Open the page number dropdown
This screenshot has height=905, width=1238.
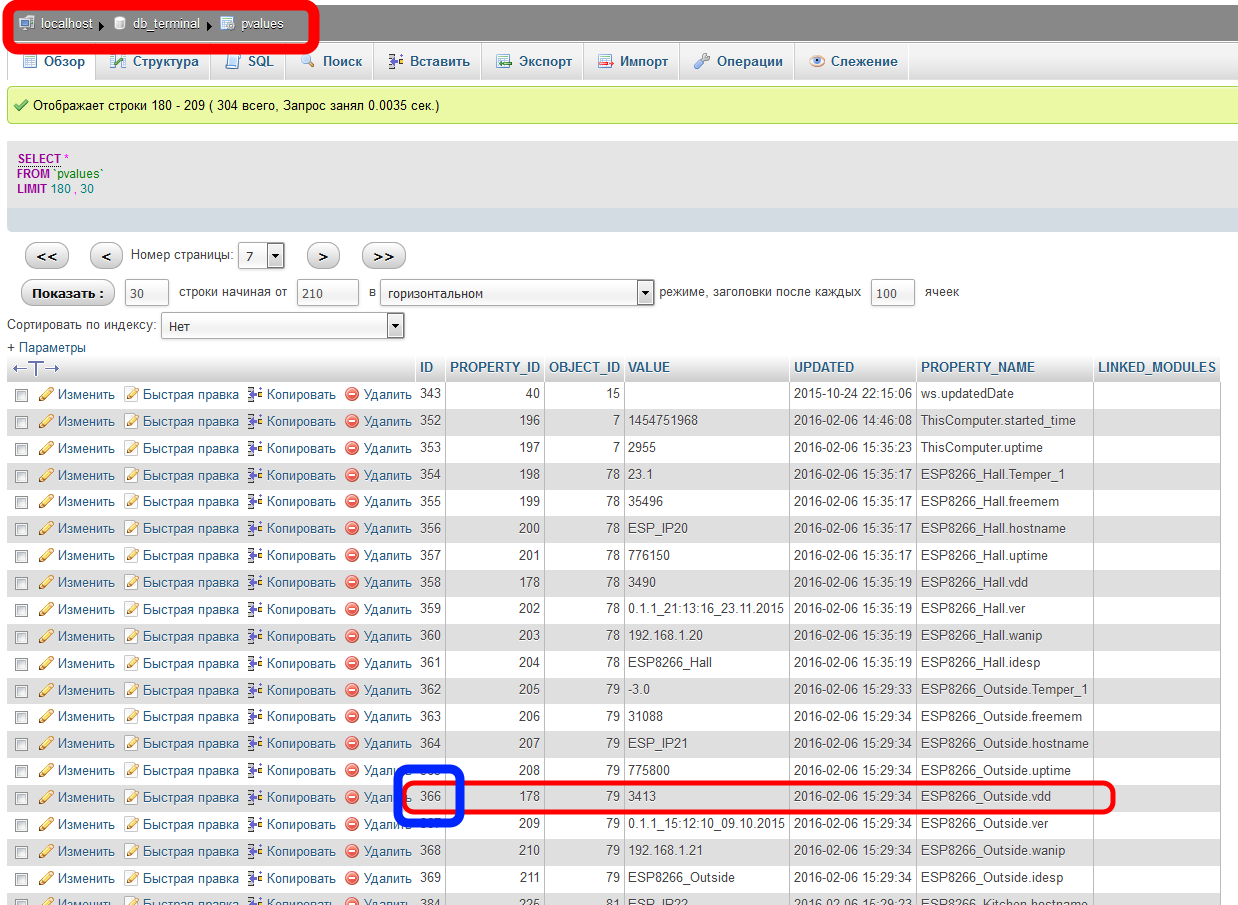pyautogui.click(x=262, y=256)
